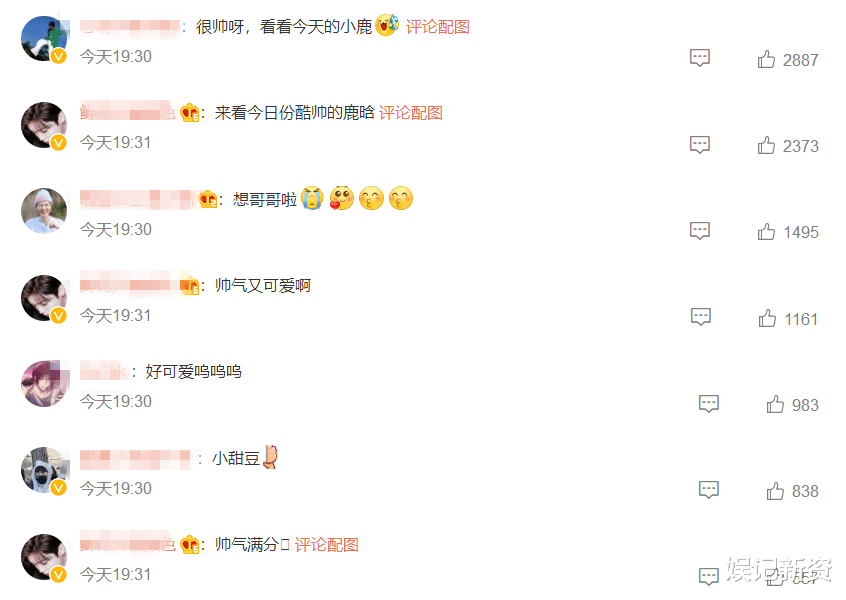Screen dimensions: 846x600
Task: Open 评论配图 link in first comment
Action: tap(438, 27)
